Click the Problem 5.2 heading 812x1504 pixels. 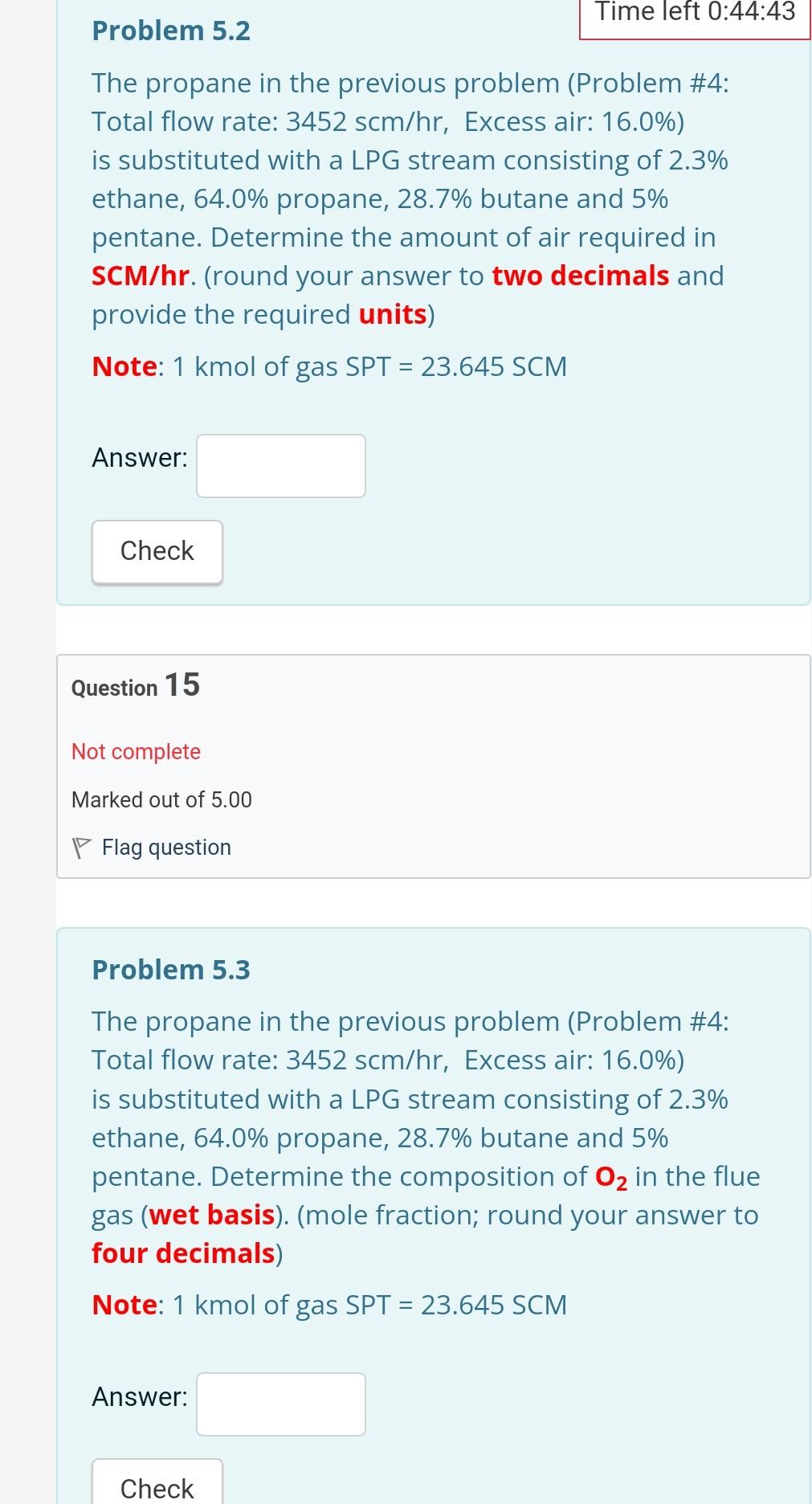coord(170,31)
